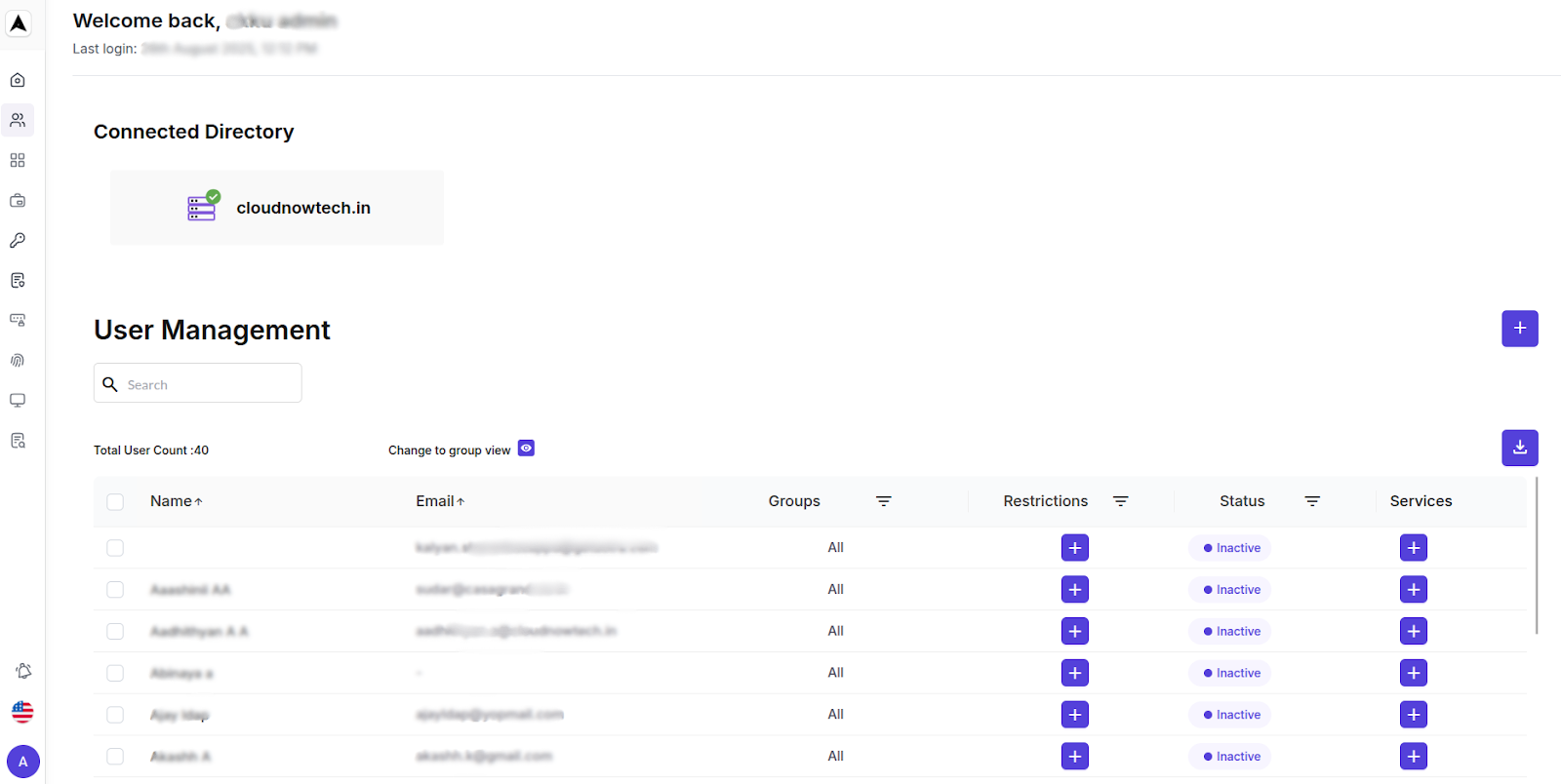Download the user list

click(x=1520, y=448)
